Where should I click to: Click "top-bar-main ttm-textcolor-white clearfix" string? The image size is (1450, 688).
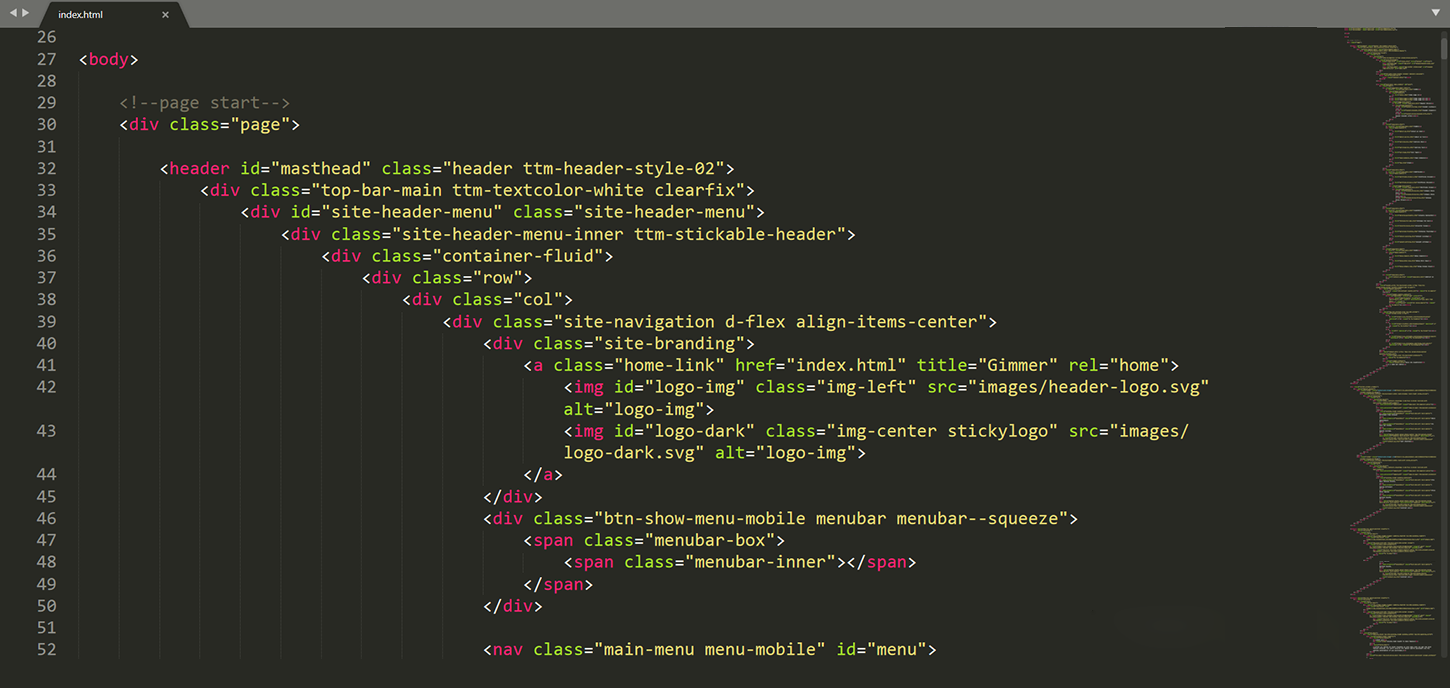(527, 190)
